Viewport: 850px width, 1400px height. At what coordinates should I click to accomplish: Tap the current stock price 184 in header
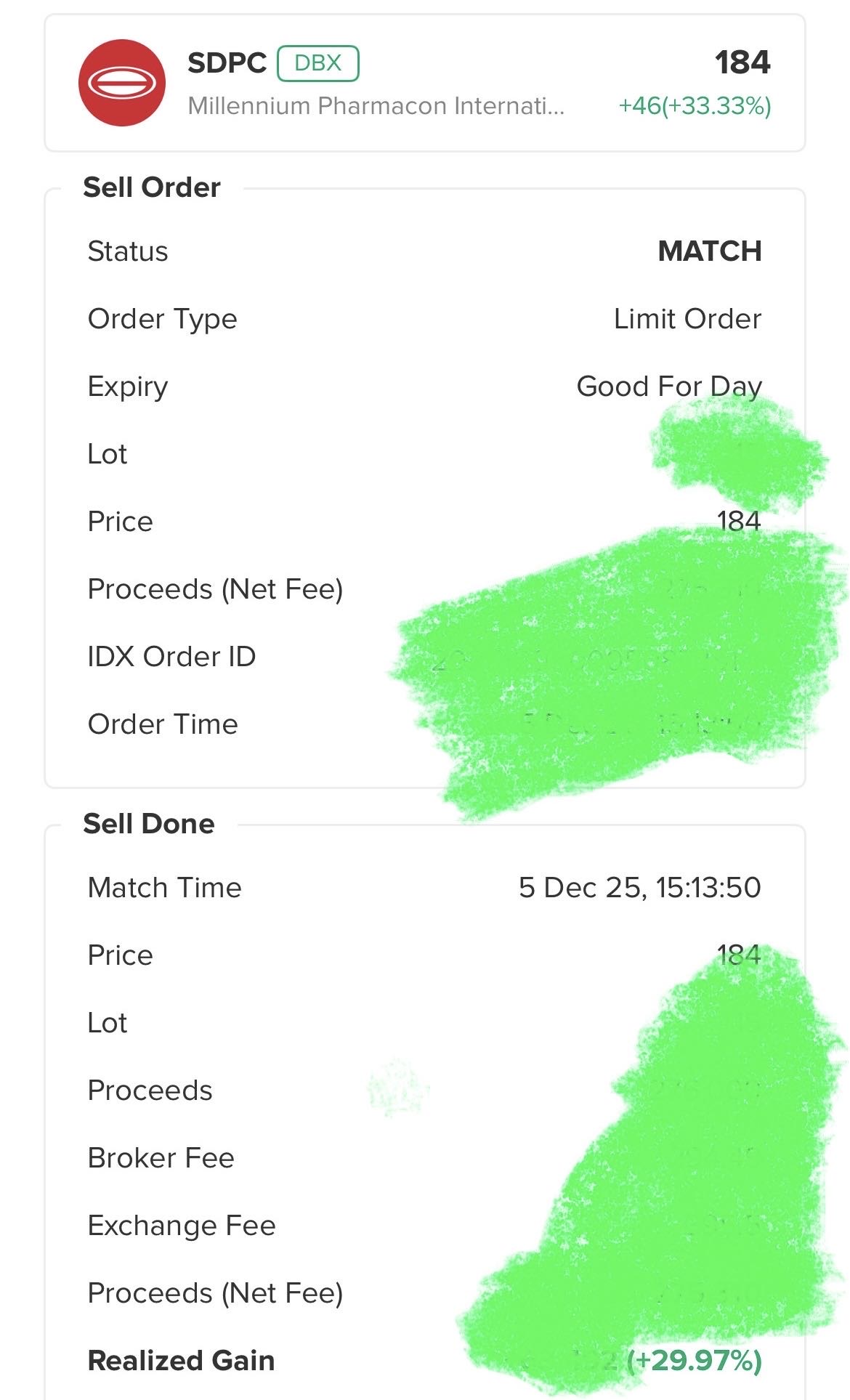pos(742,62)
